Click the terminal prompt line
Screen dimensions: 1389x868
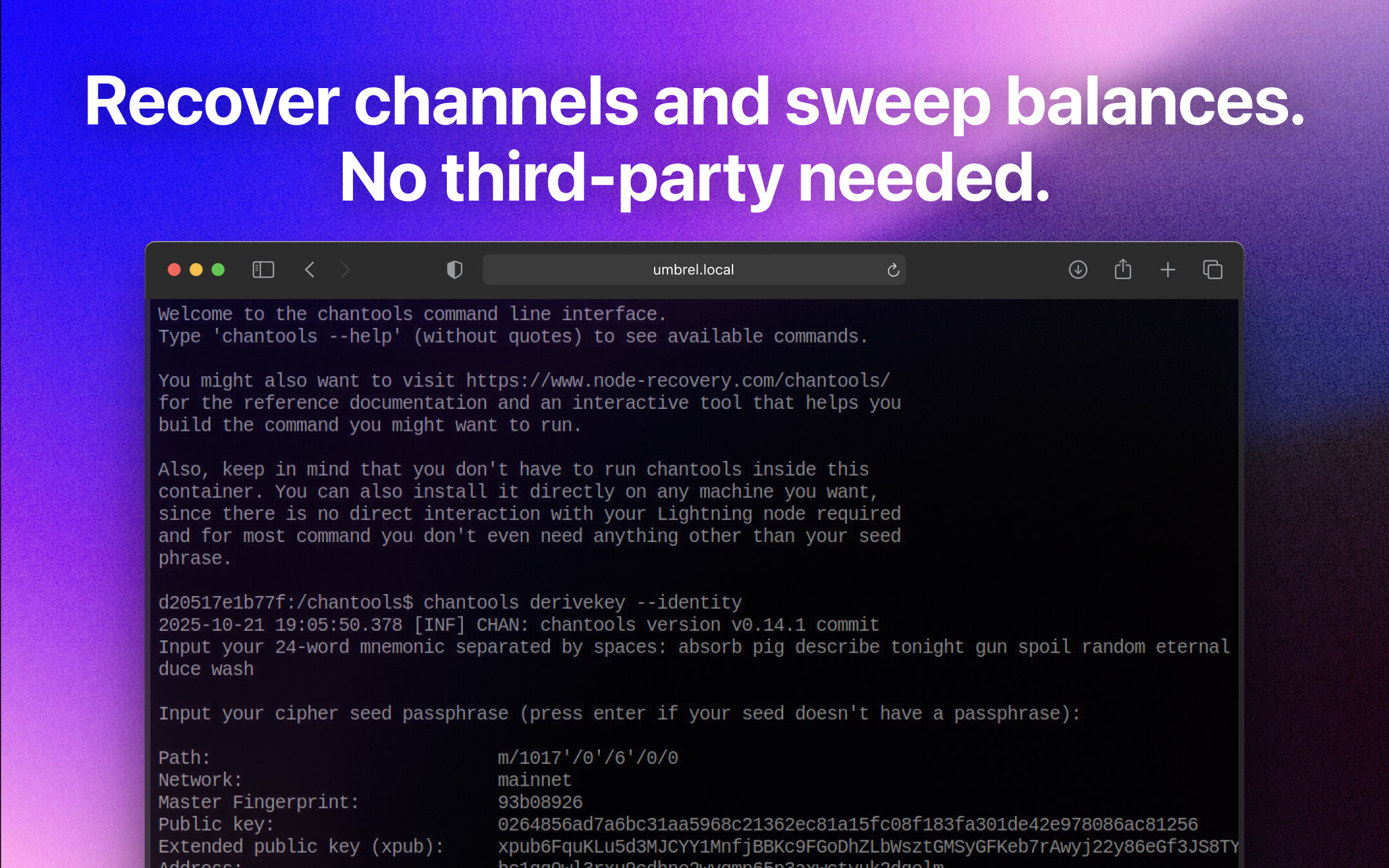(286, 602)
